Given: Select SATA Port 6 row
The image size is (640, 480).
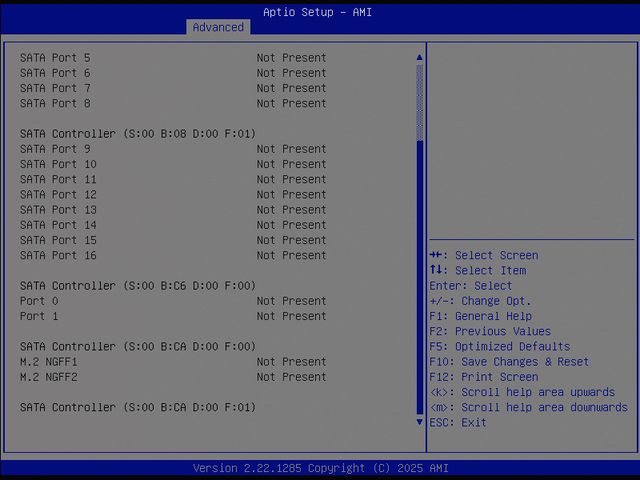Looking at the screenshot, I should point(173,73).
